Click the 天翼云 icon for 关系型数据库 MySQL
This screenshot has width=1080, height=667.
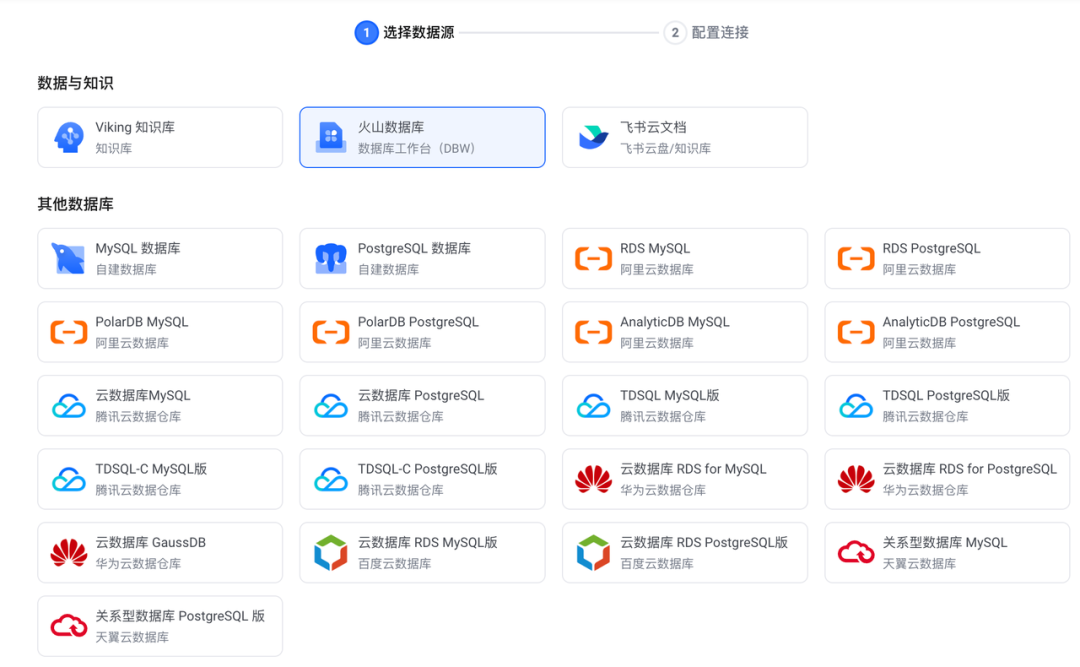click(855, 553)
